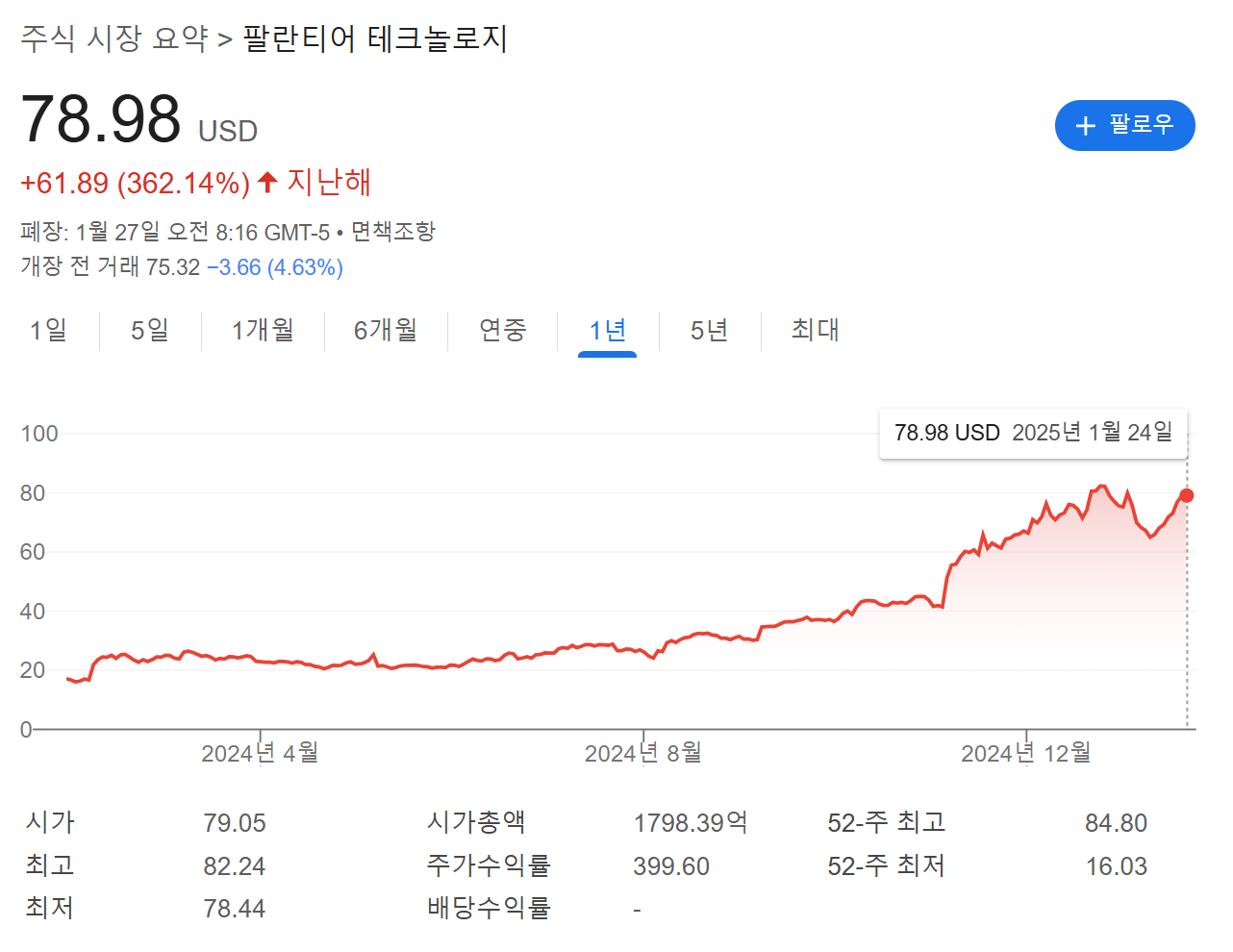This screenshot has width=1233, height=952.
Task: Click the 주가수익률 label
Action: [x=489, y=865]
